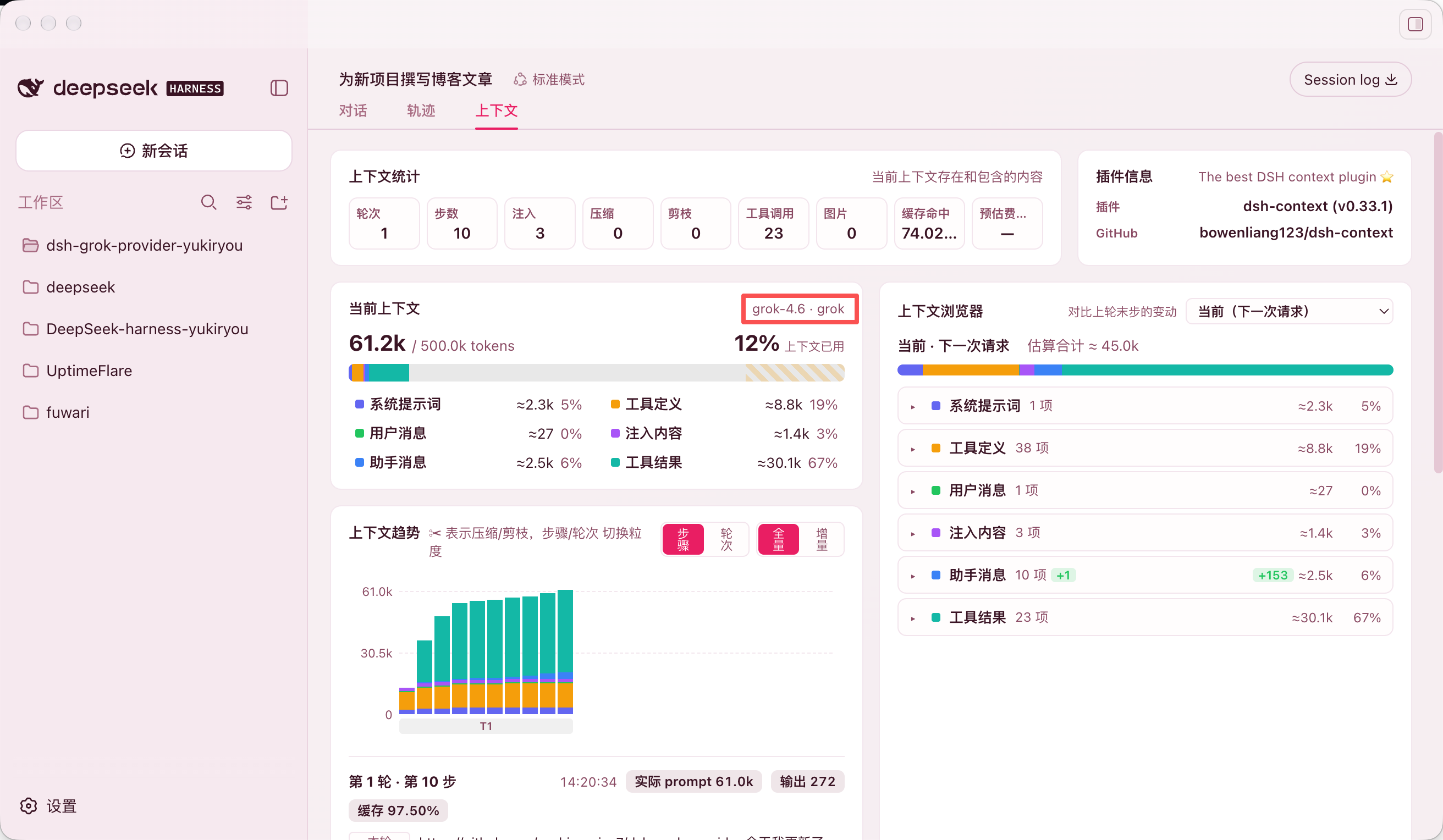Click the 预估费 stat card

1007,223
